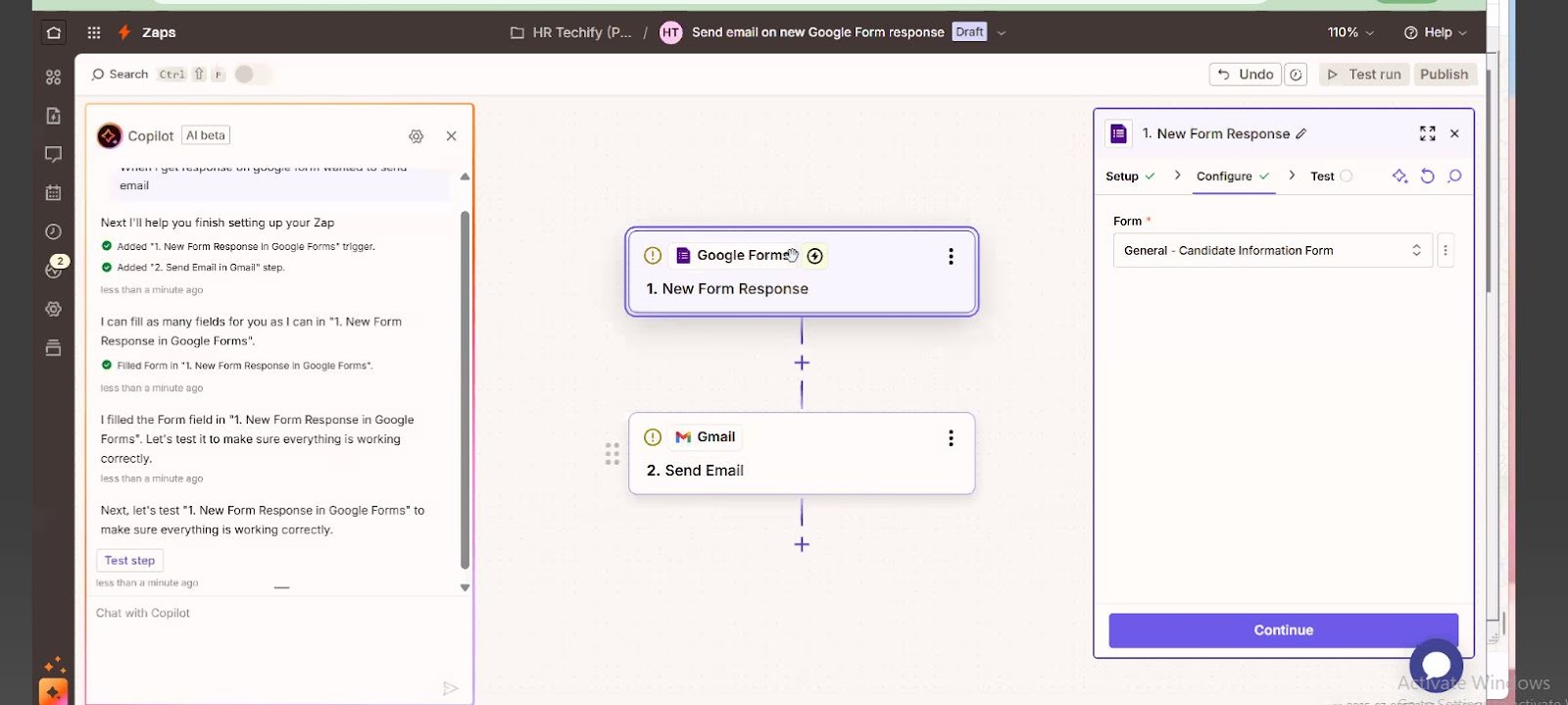Click the Copilot scroll up arrow
1568x705 pixels.
(x=465, y=176)
